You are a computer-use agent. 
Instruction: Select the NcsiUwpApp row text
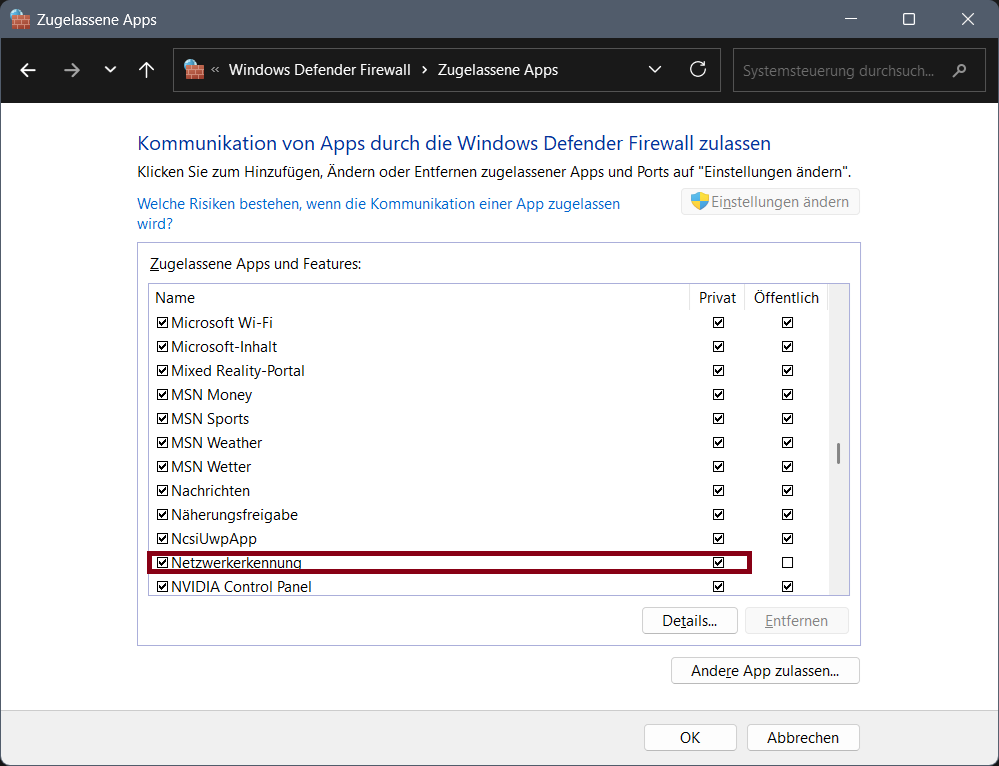pyautogui.click(x=214, y=538)
